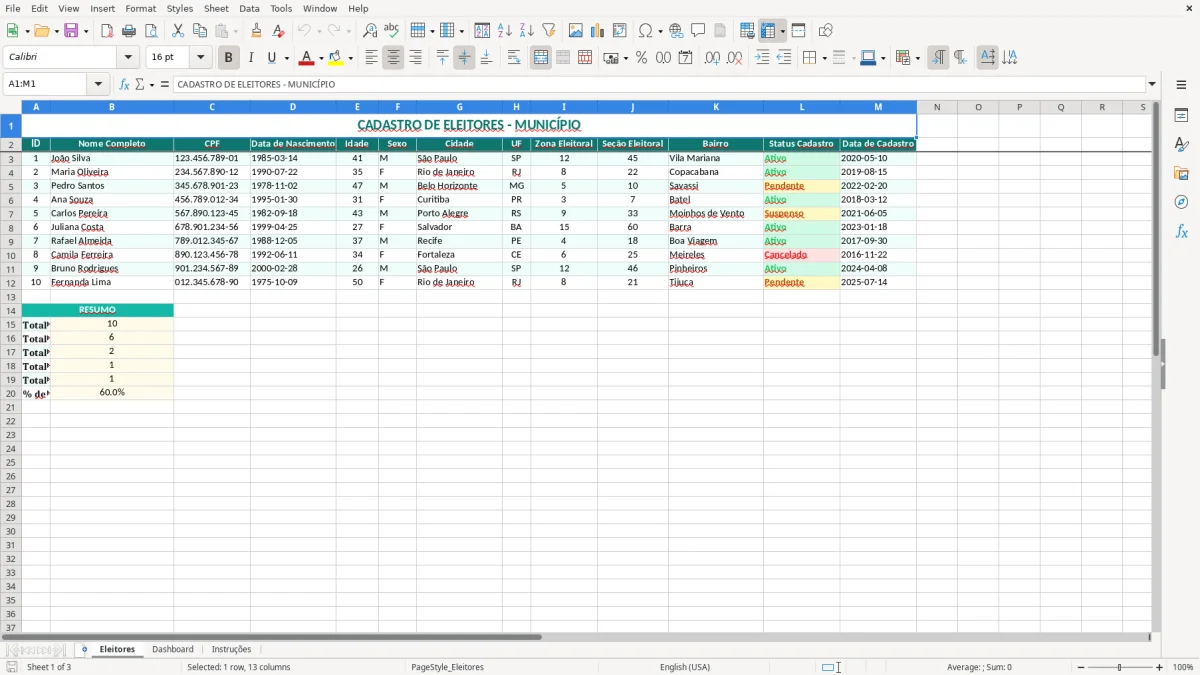Insert a chart
The width and height of the screenshot is (1200, 675).
coord(598,31)
